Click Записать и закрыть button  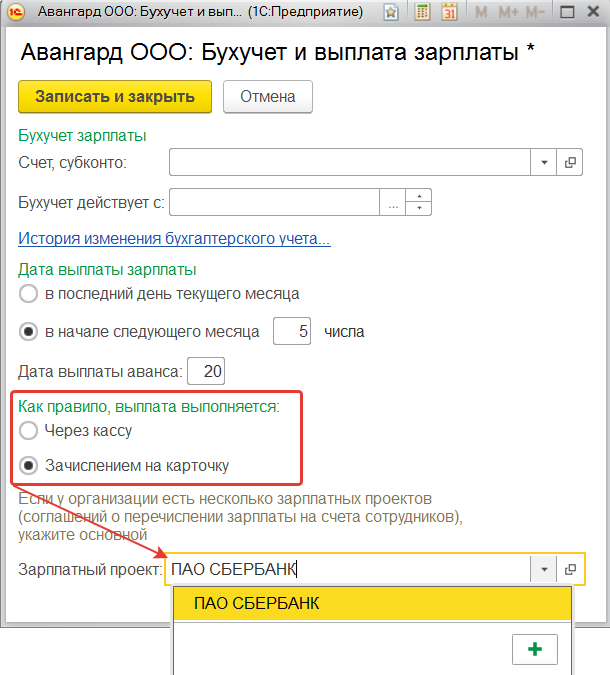tap(115, 97)
